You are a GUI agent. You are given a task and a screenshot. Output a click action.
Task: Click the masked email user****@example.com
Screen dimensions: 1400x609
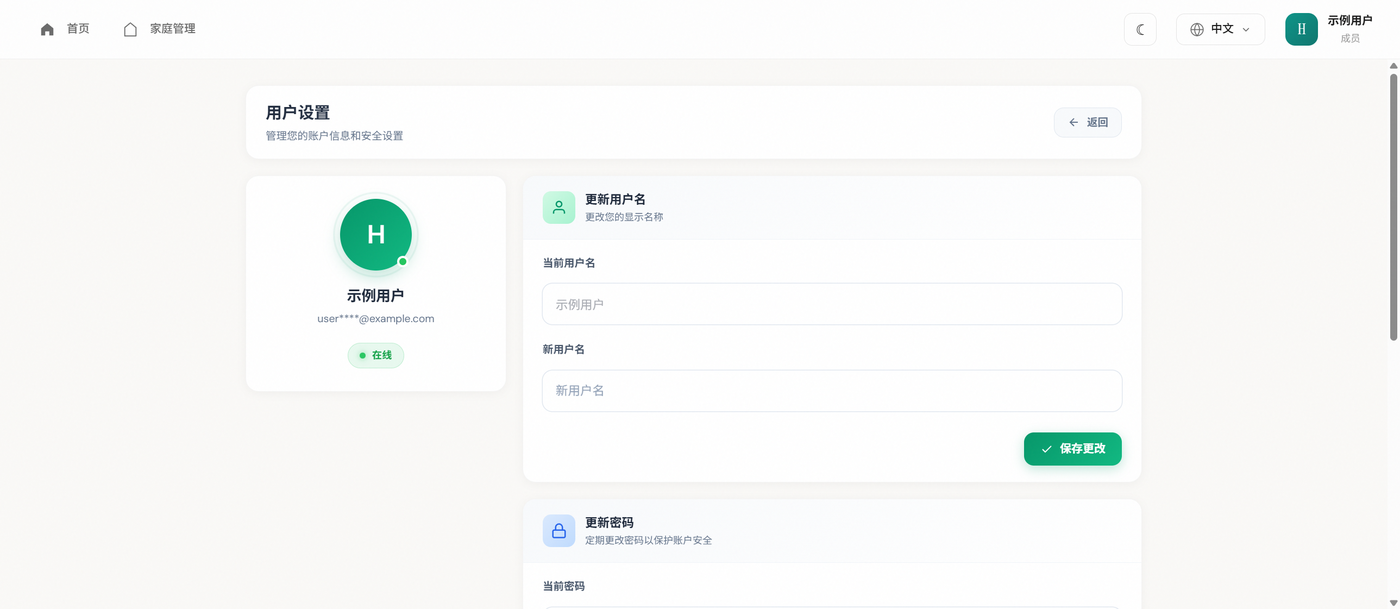click(376, 319)
